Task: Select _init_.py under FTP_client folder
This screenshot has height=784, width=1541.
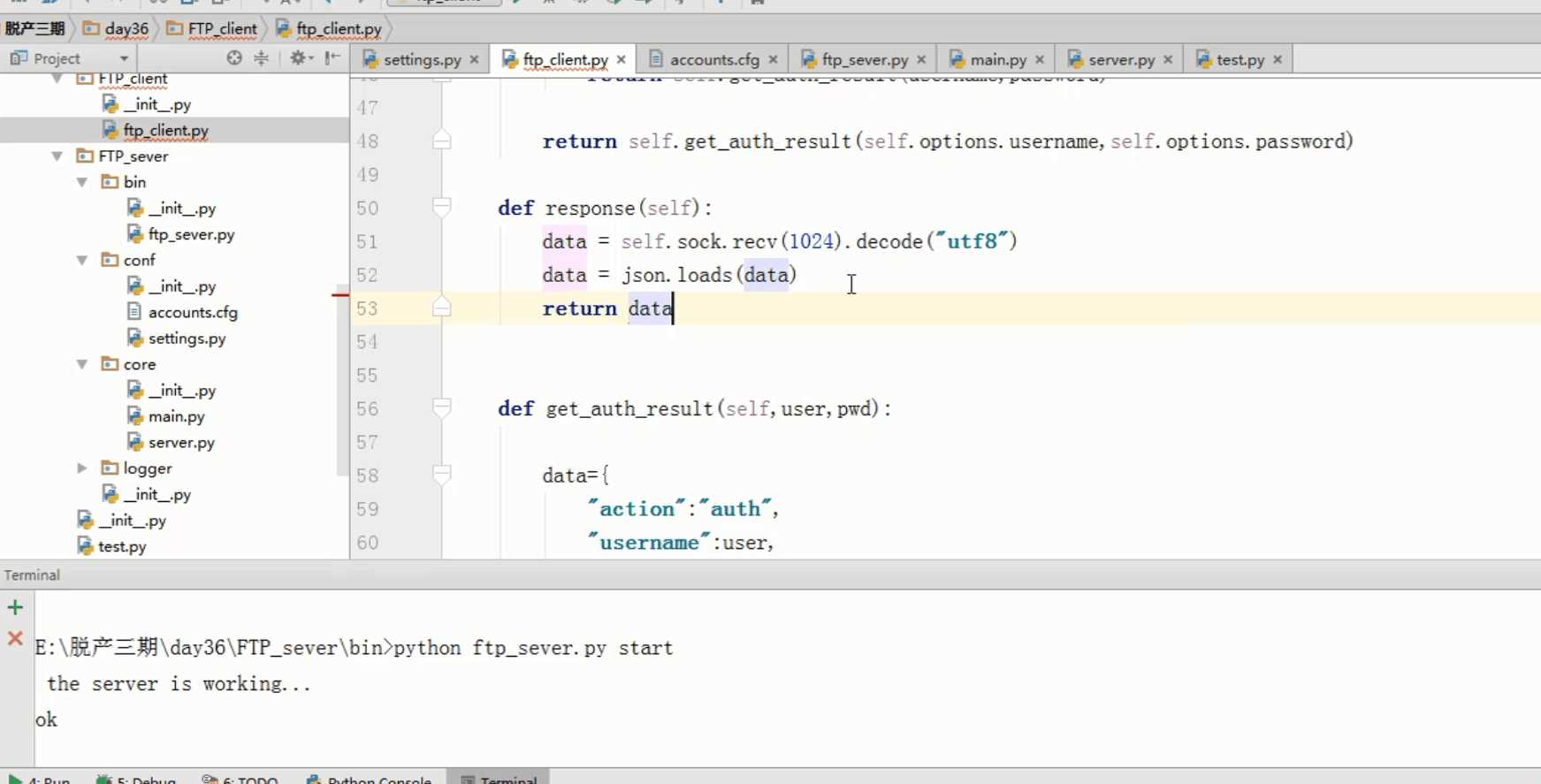Action: pyautogui.click(x=156, y=104)
